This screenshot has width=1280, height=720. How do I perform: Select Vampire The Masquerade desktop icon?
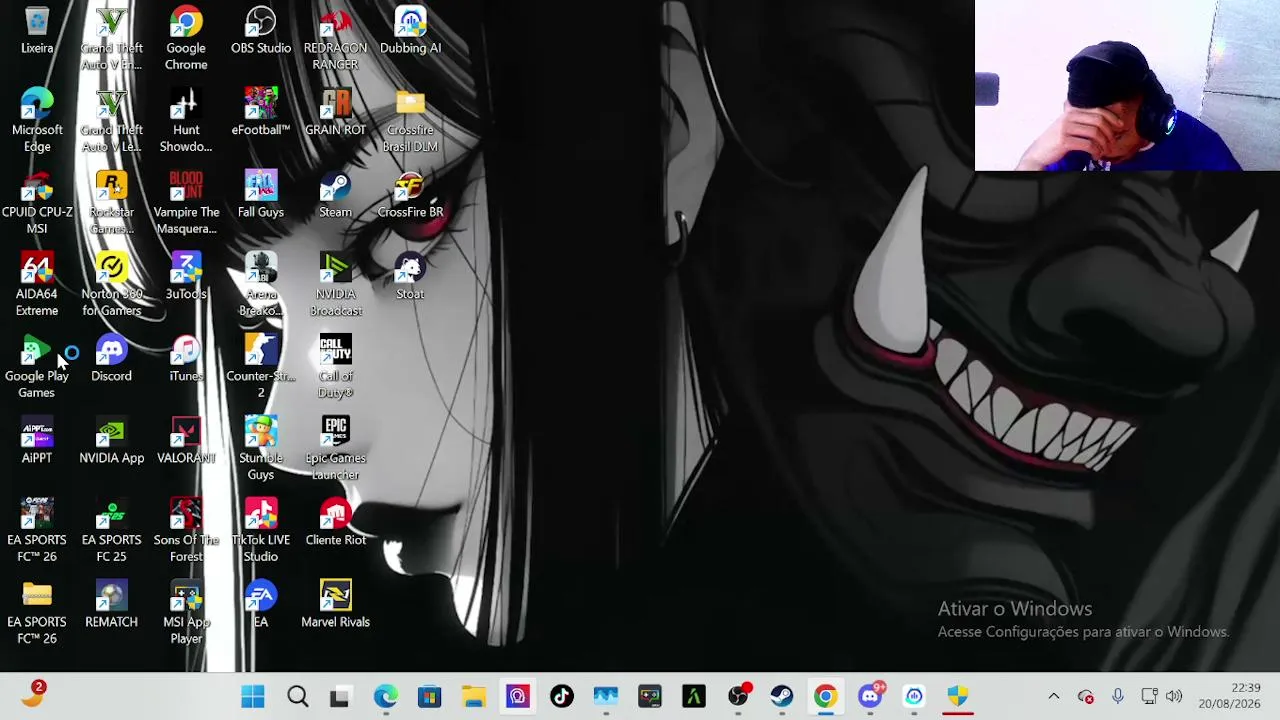pyautogui.click(x=186, y=203)
